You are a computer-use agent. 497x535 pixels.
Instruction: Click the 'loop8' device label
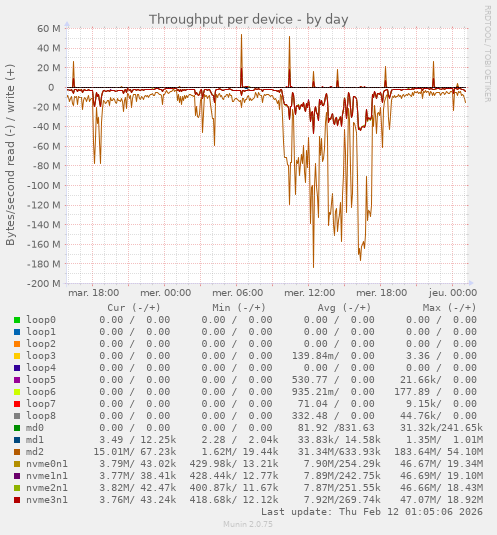pos(41,416)
